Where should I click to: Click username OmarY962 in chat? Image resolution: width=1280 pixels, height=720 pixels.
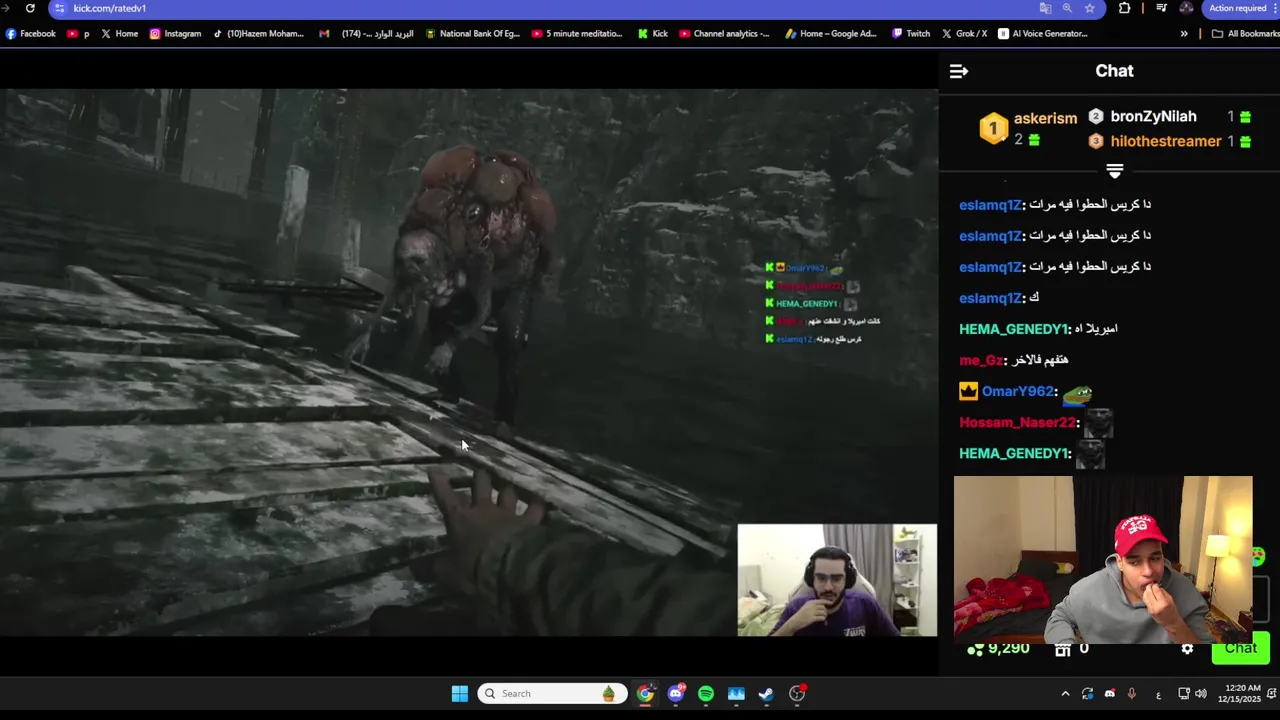tap(1018, 391)
